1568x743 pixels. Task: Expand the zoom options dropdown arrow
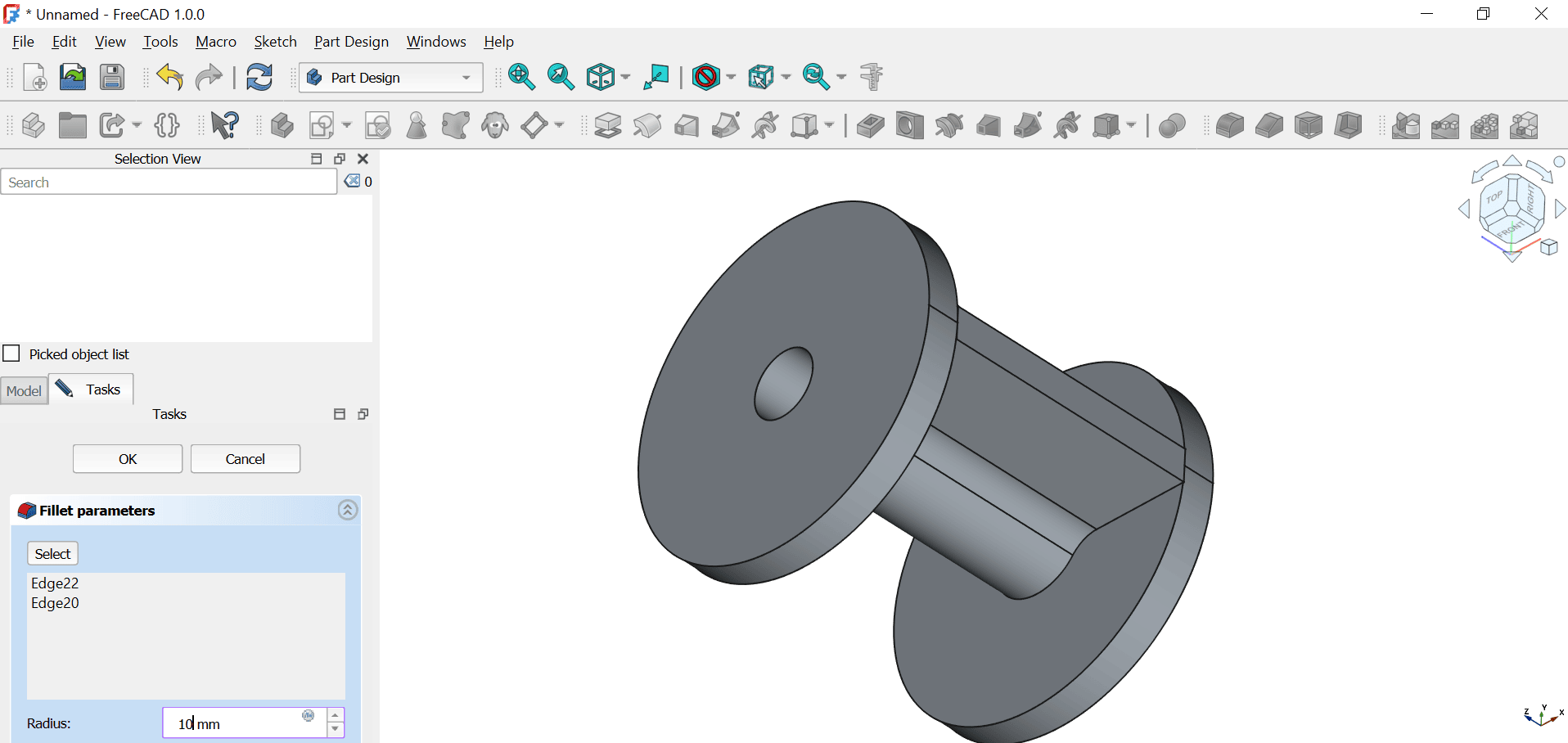(x=841, y=78)
